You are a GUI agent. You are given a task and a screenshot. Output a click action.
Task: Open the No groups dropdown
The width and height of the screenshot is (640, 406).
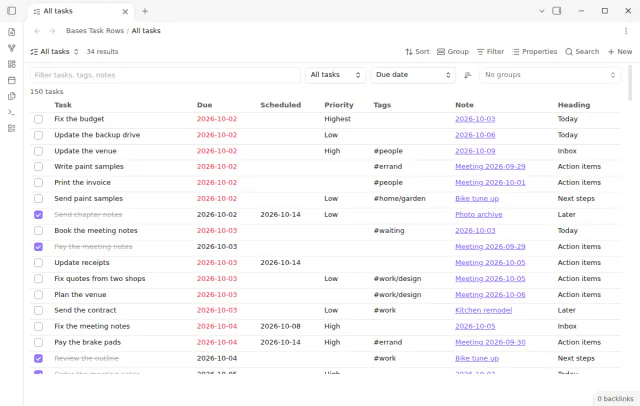pos(550,75)
